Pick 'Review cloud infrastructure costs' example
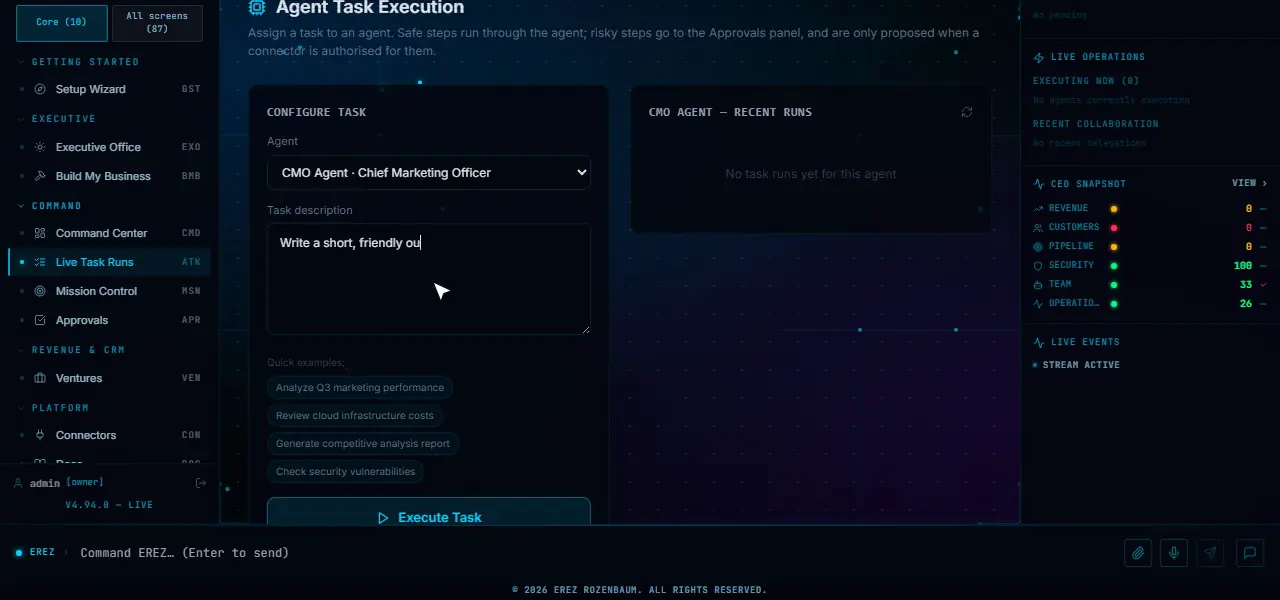1280x600 pixels. tap(355, 415)
